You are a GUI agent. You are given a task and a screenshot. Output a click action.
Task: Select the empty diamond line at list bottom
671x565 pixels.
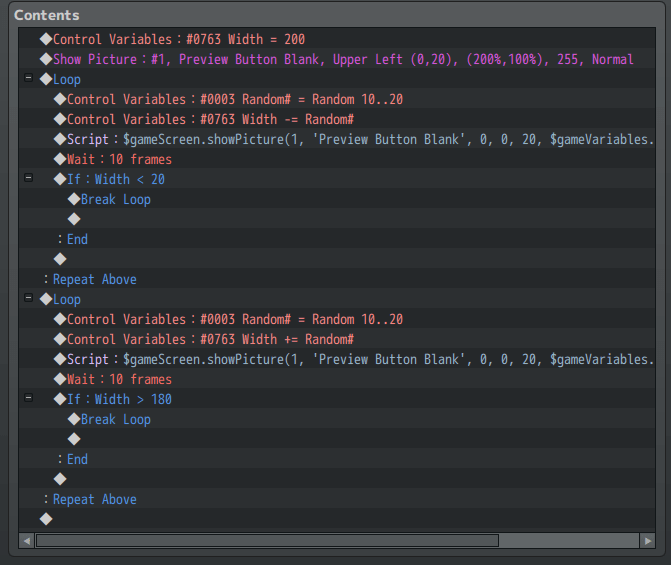click(x=337, y=519)
